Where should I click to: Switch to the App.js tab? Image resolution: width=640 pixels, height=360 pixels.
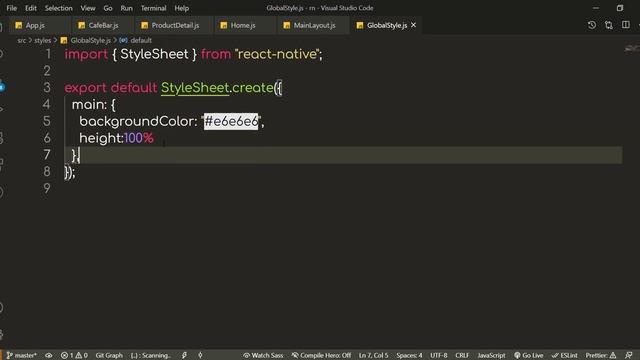click(x=40, y=25)
